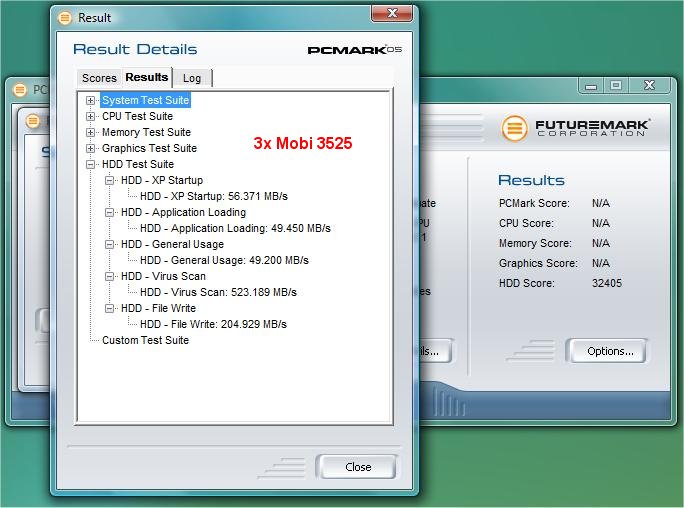Collapse the HDD - General Usage branch
The image size is (684, 508).
[x=109, y=244]
